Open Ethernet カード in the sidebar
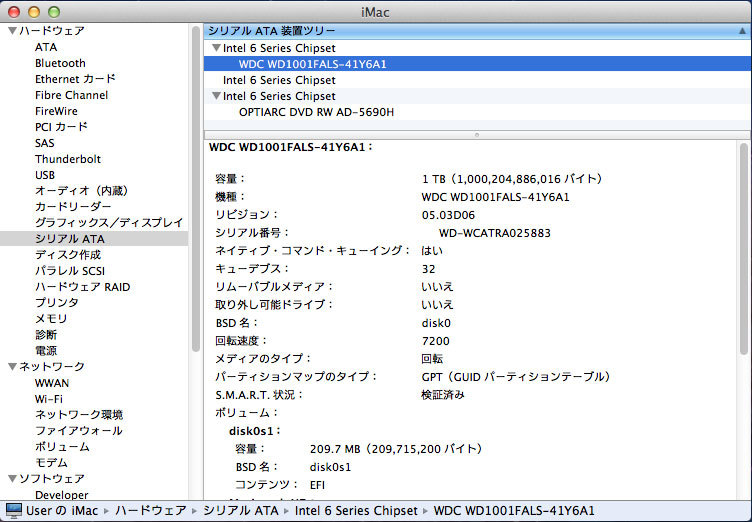Viewport: 752px width, 522px height. (75, 79)
